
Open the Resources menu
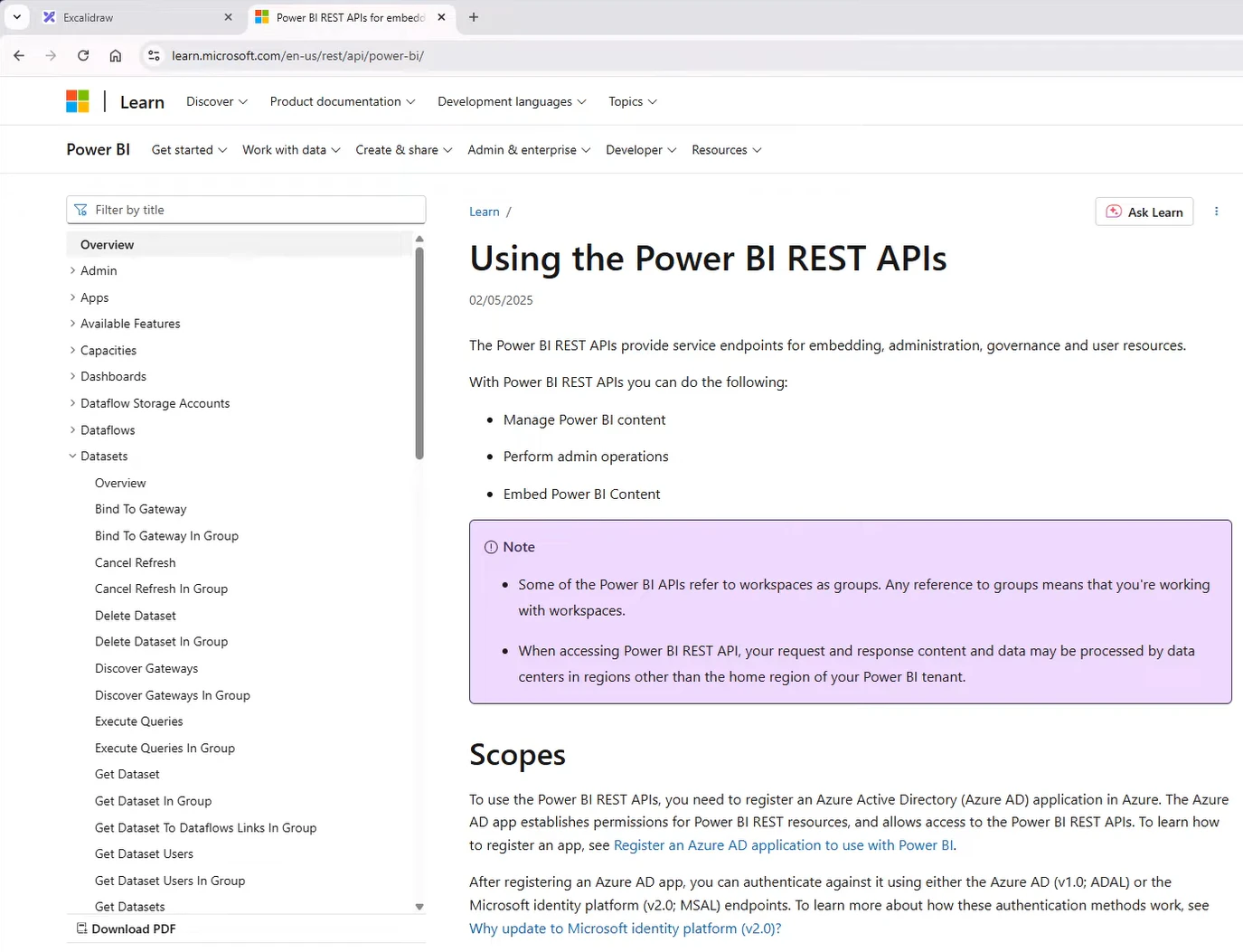pos(727,150)
